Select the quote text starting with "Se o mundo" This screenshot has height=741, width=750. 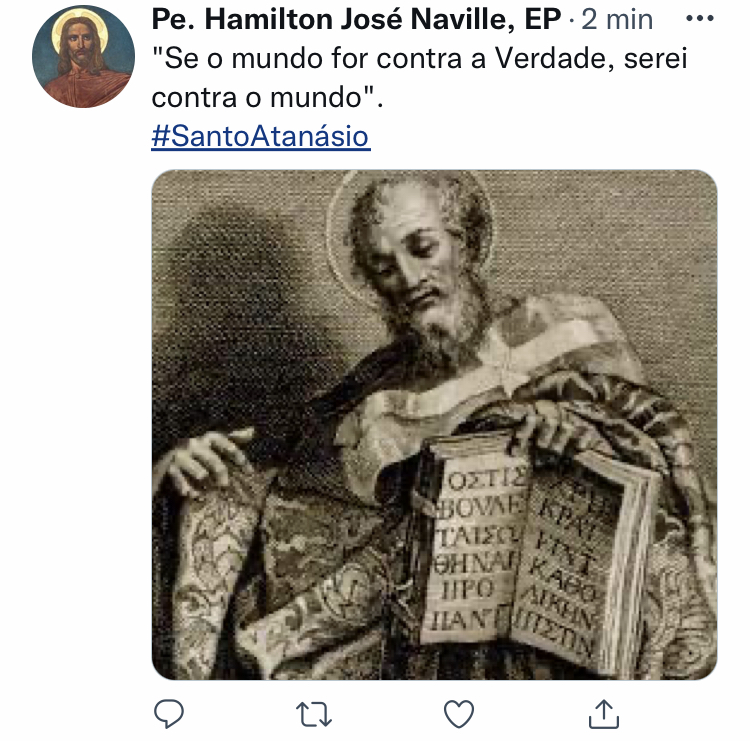tap(419, 77)
